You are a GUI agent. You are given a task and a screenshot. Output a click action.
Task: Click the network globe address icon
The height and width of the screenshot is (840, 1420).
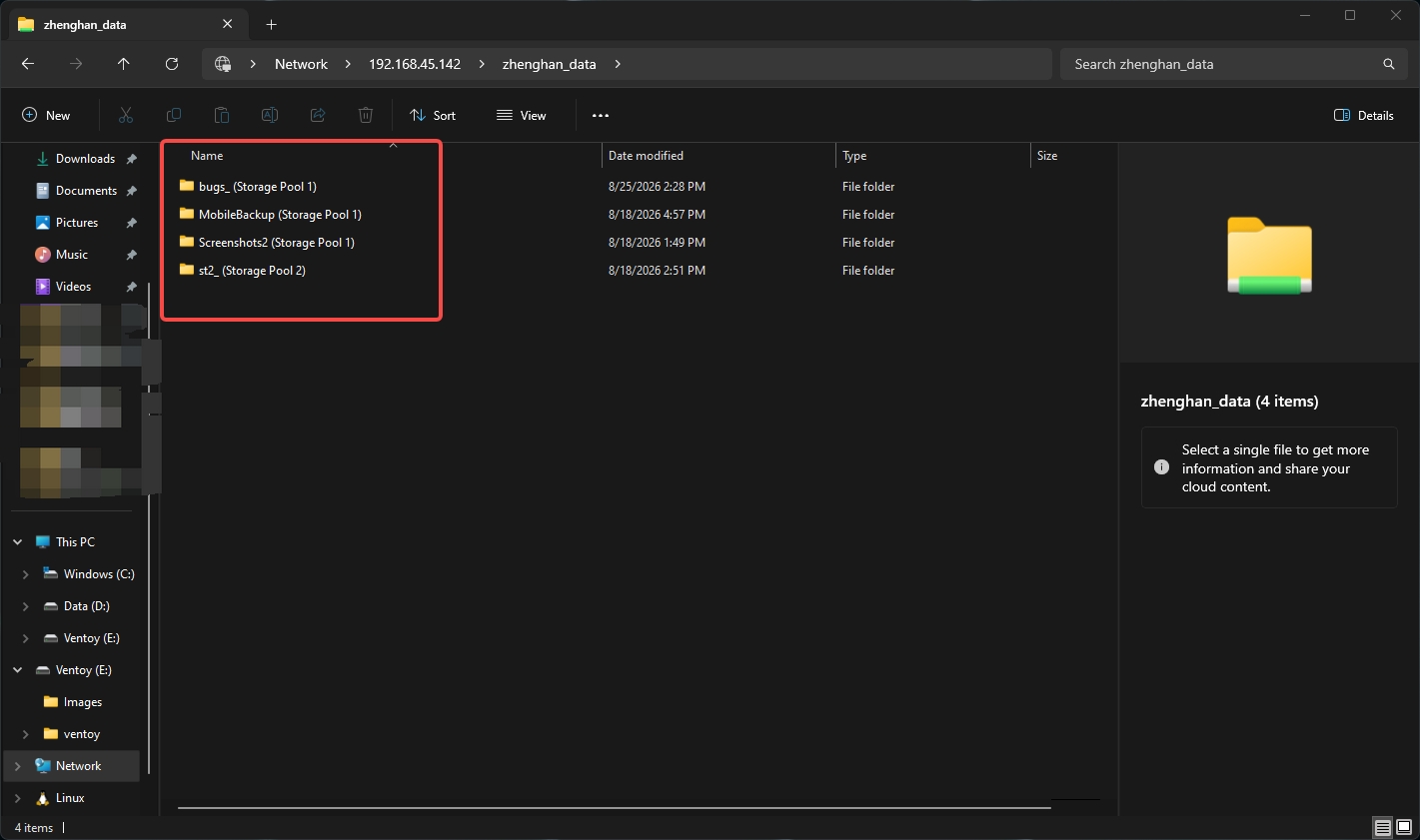coord(223,64)
